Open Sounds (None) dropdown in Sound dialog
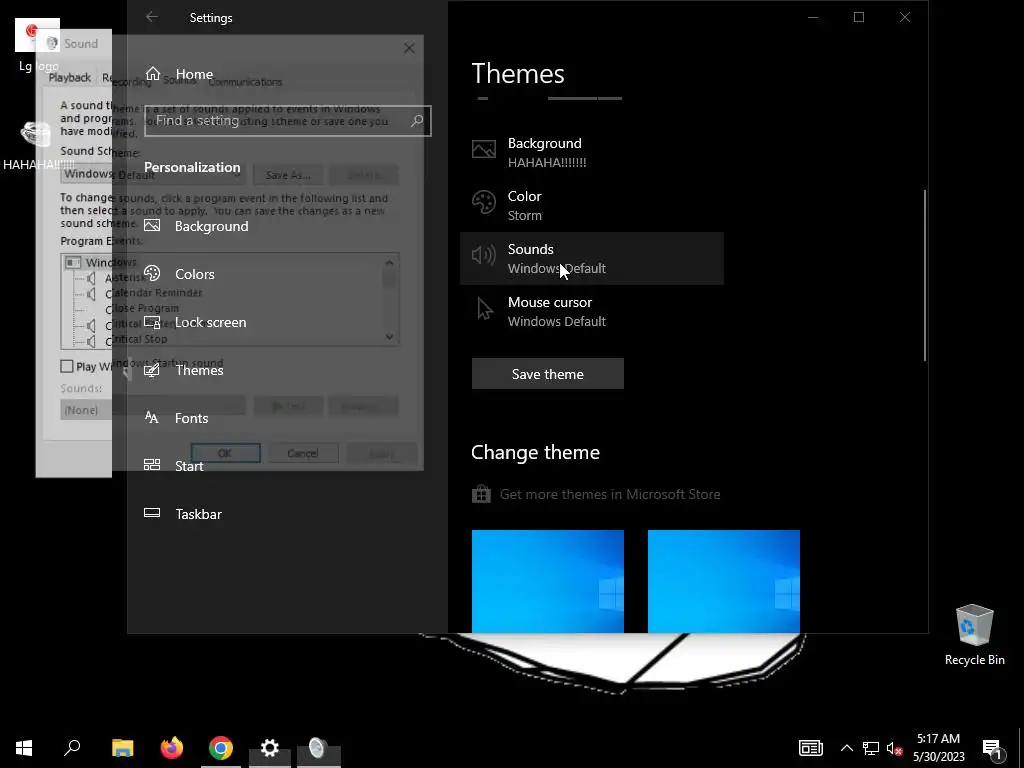The height and width of the screenshot is (768, 1024). coord(153,410)
